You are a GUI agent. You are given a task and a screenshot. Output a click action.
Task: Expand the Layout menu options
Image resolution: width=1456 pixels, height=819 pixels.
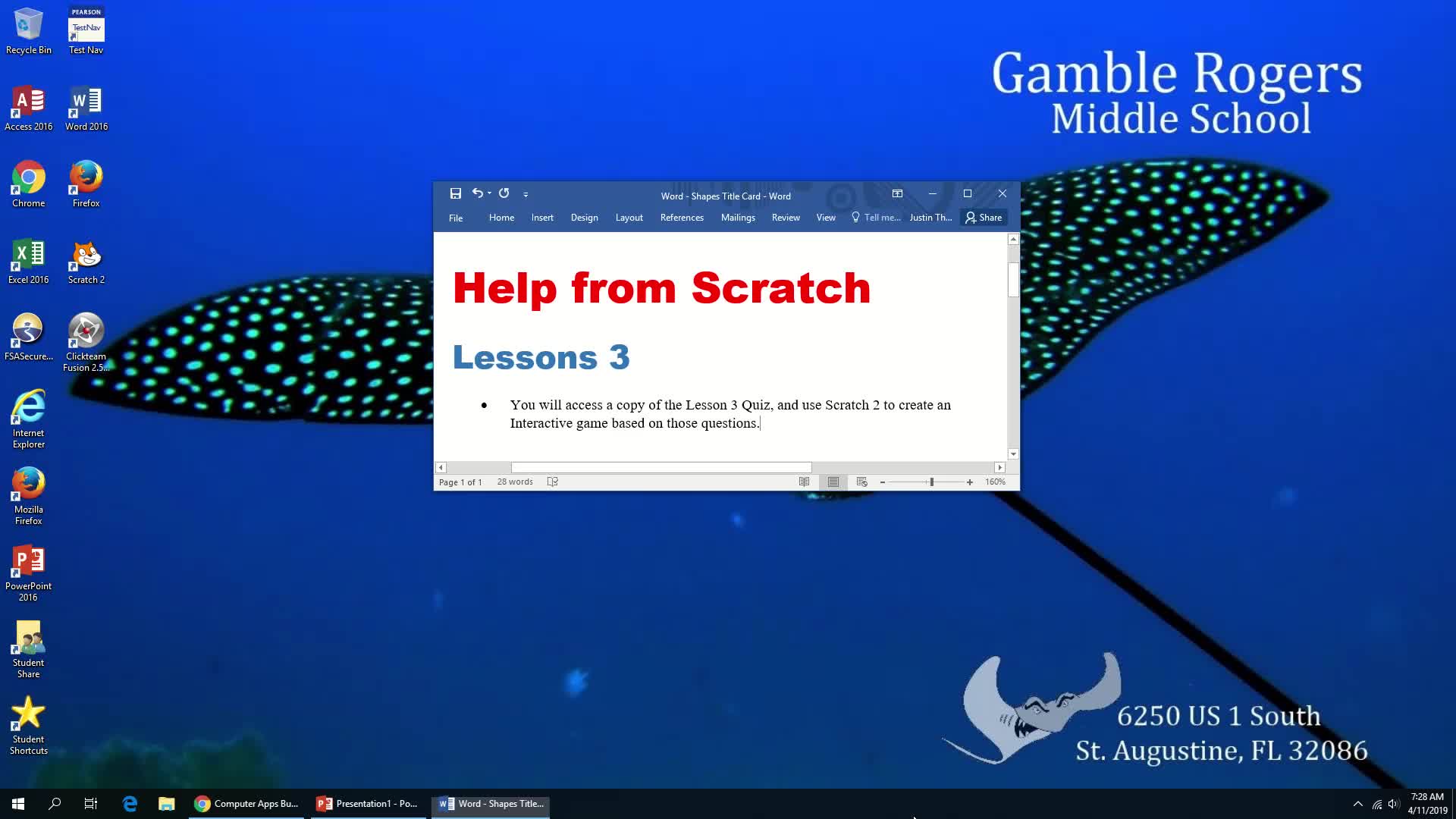pos(629,217)
